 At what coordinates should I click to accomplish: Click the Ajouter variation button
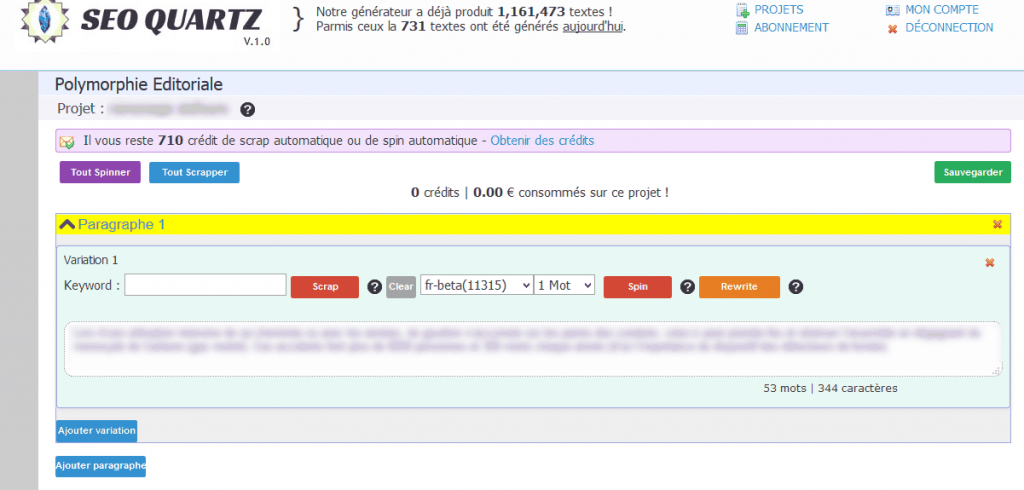[x=97, y=431]
